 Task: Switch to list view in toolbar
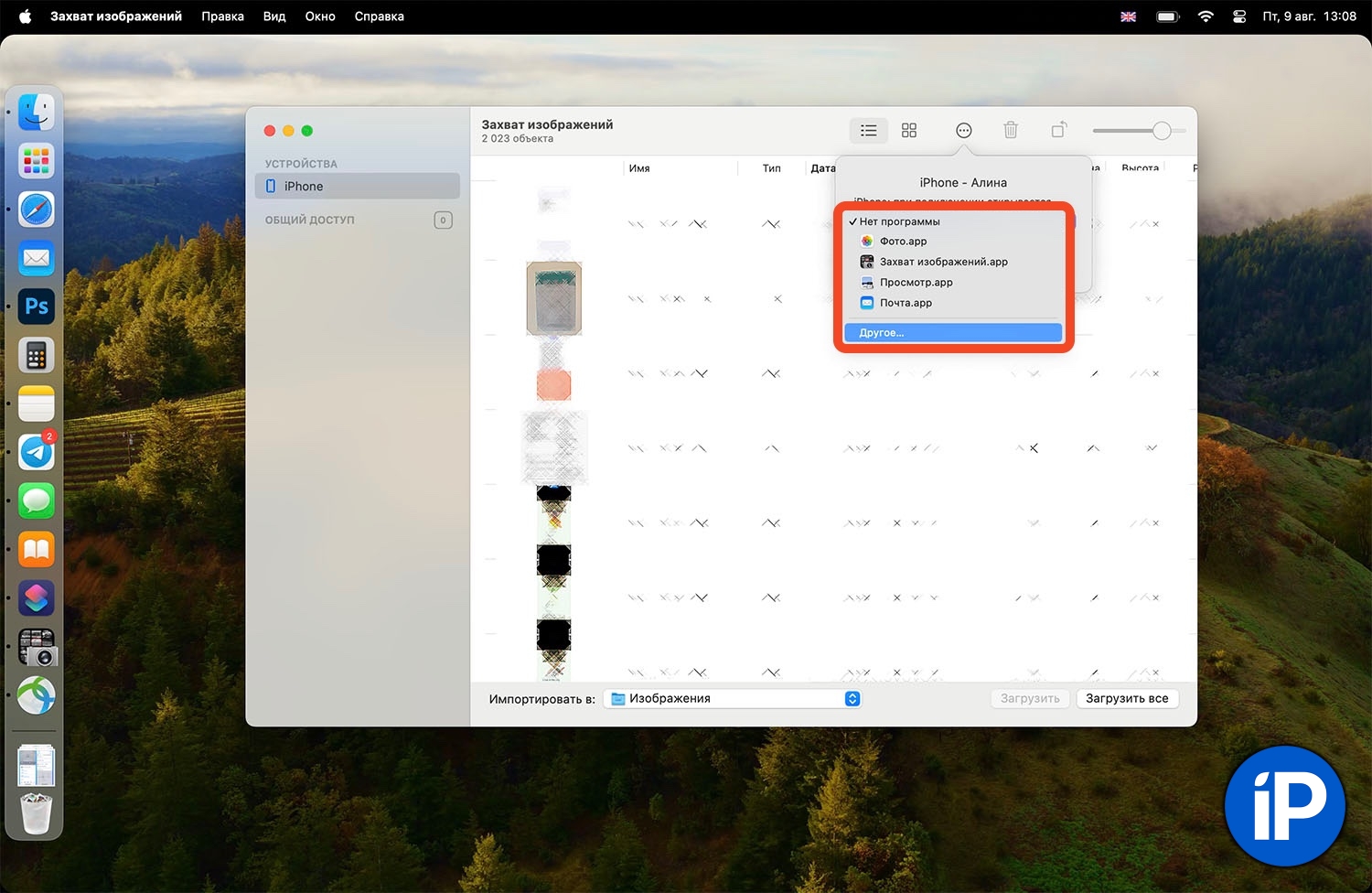tap(868, 131)
